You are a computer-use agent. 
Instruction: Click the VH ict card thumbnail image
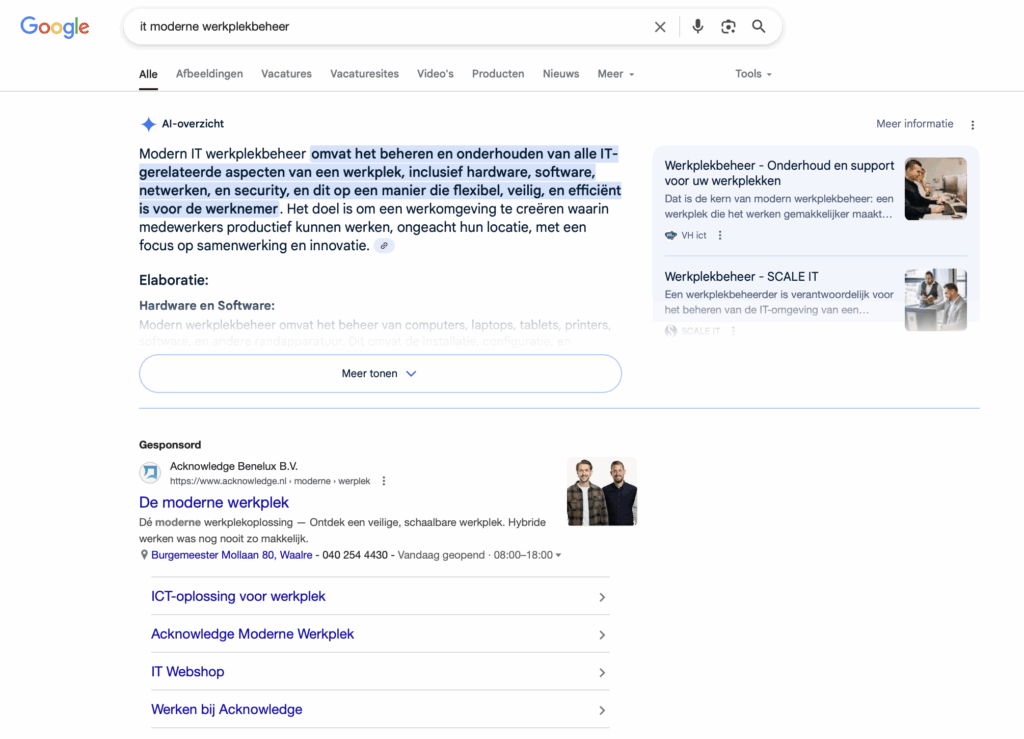pos(935,189)
